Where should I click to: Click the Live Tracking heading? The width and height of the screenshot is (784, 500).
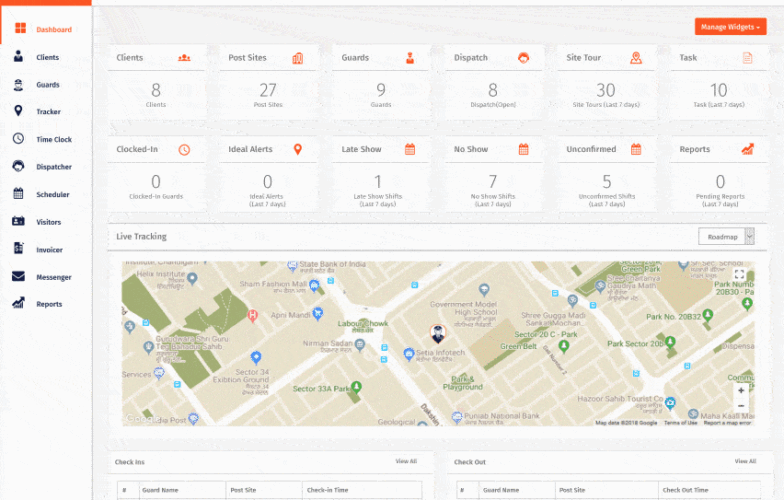pos(142,236)
